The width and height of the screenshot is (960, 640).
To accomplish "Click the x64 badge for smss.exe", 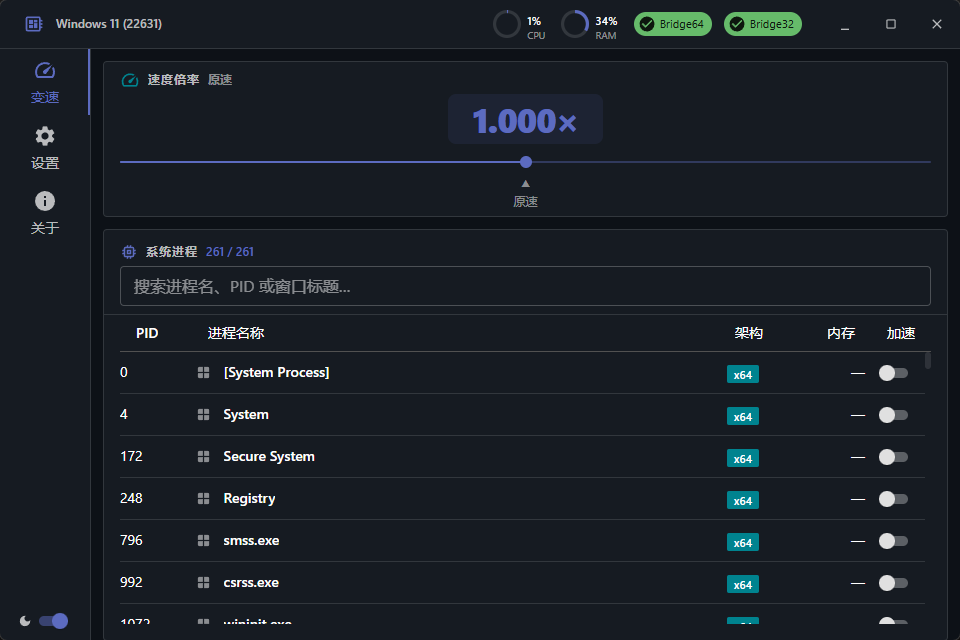I will tap(743, 542).
